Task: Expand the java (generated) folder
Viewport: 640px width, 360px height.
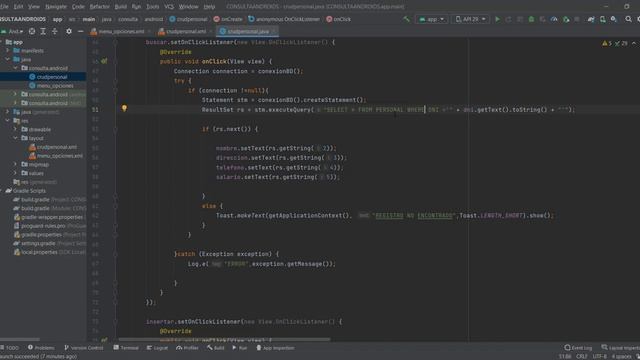Action: coord(8,111)
